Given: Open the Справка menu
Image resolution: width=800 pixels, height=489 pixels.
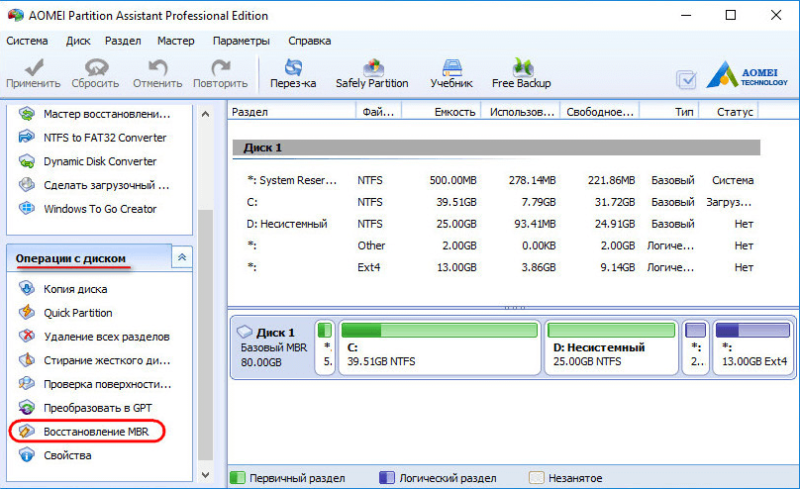Looking at the screenshot, I should [309, 41].
